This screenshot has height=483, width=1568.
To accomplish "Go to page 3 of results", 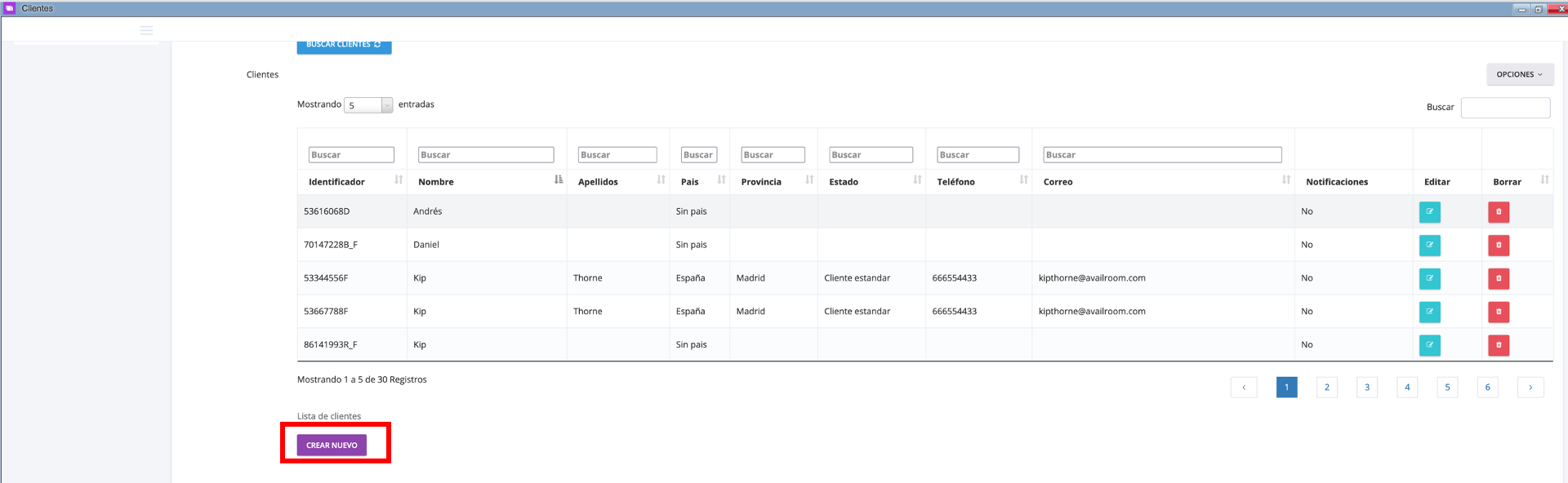I will tap(1366, 388).
